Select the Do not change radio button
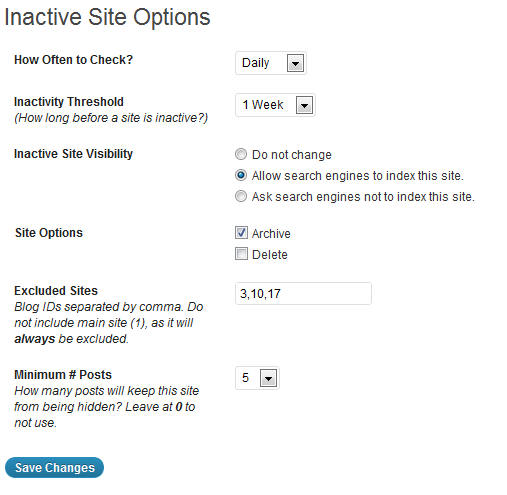 coord(241,154)
